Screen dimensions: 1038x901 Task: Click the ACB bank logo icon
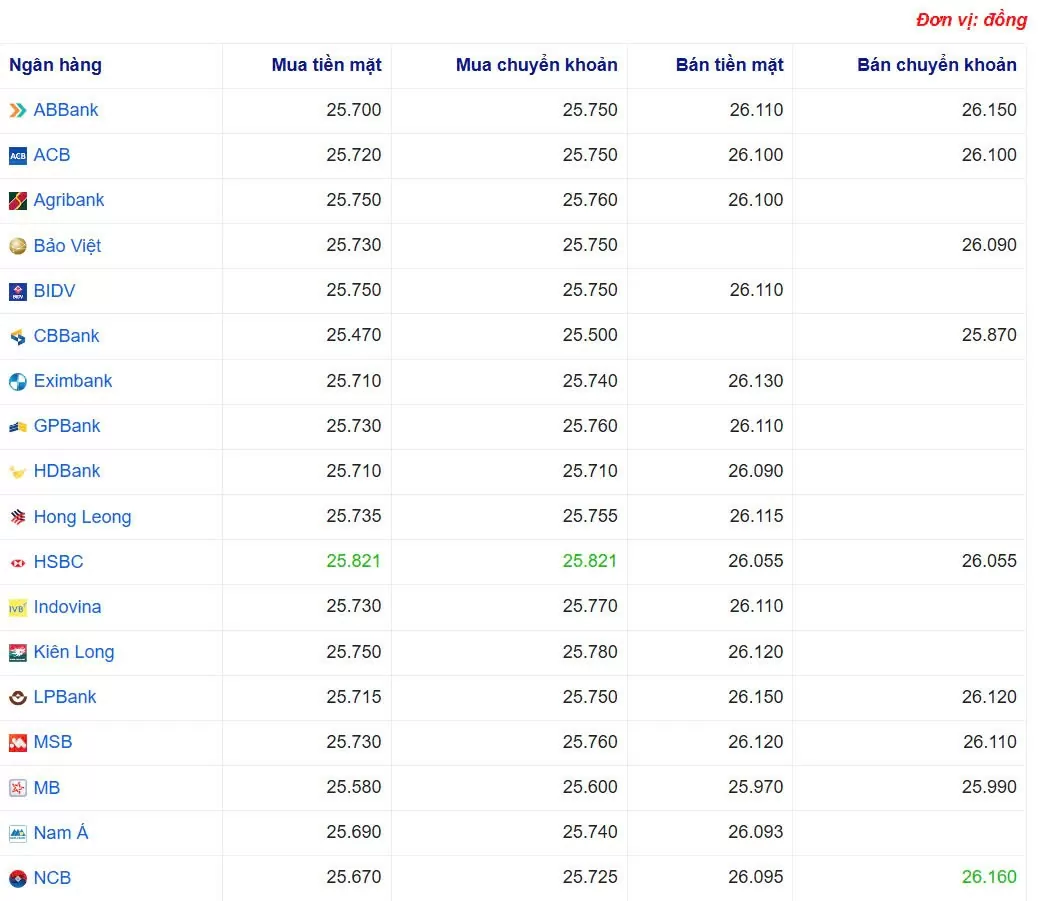[x=18, y=155]
